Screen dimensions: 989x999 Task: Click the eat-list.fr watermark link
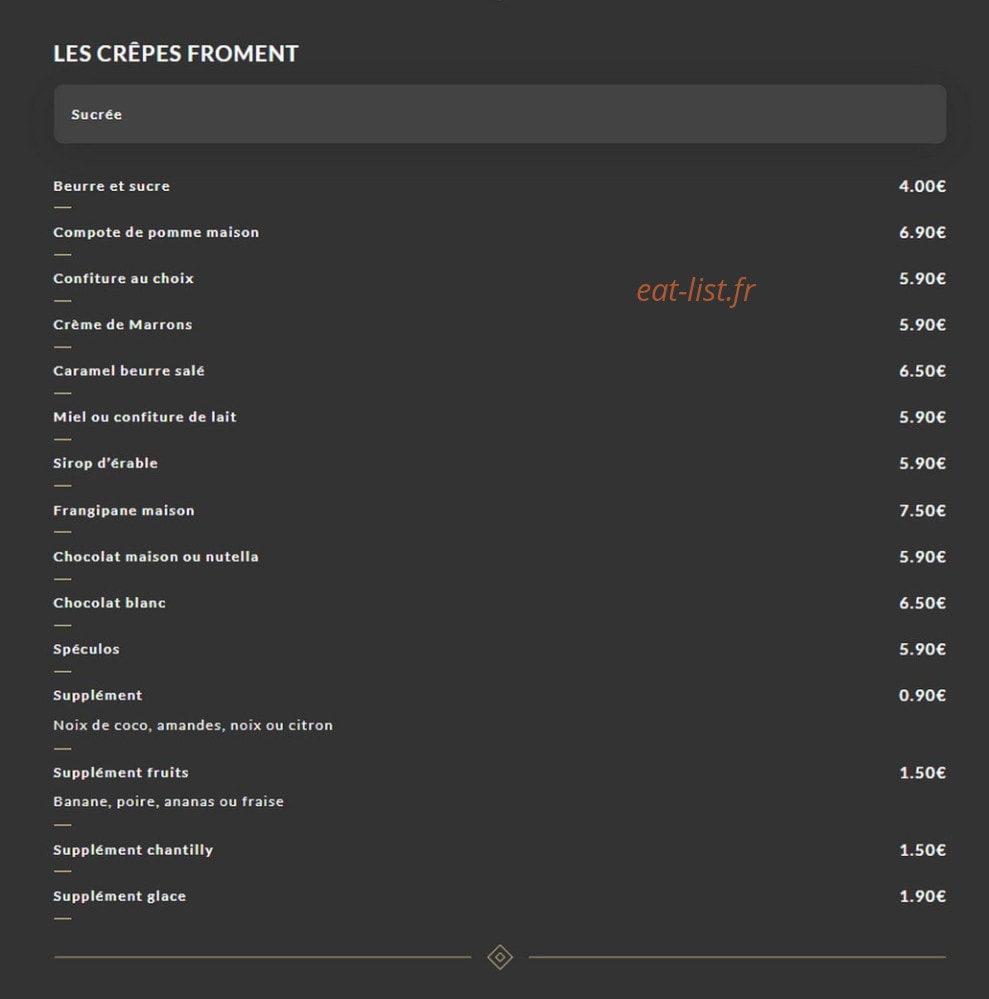tap(695, 291)
